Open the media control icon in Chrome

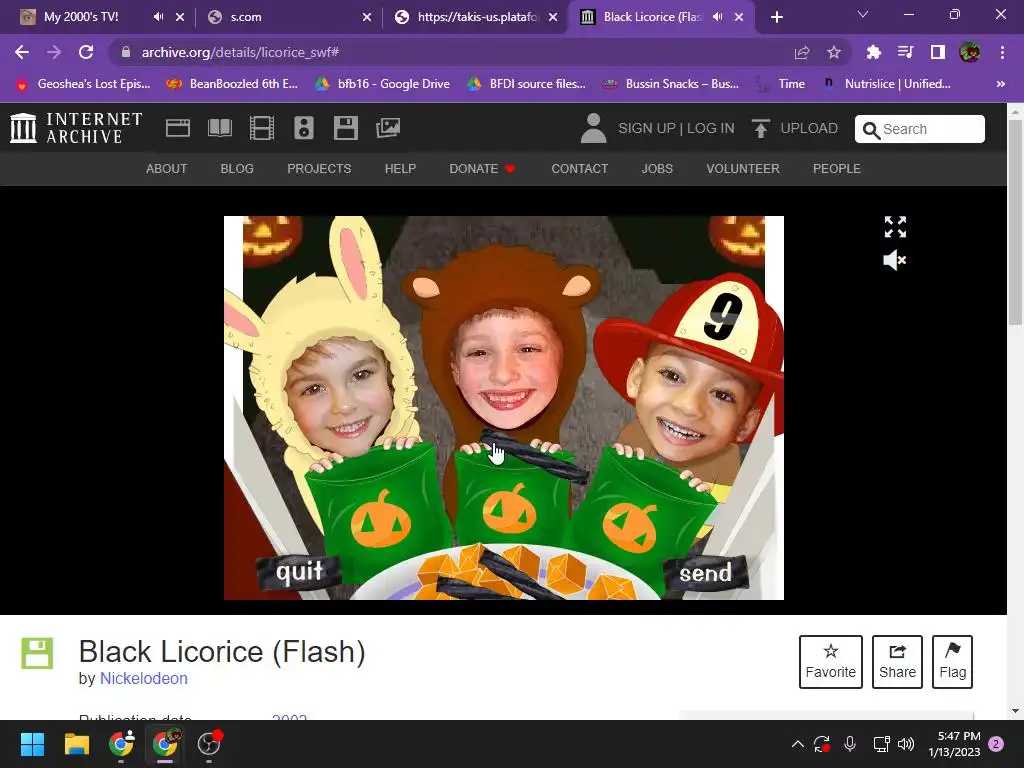point(905,52)
